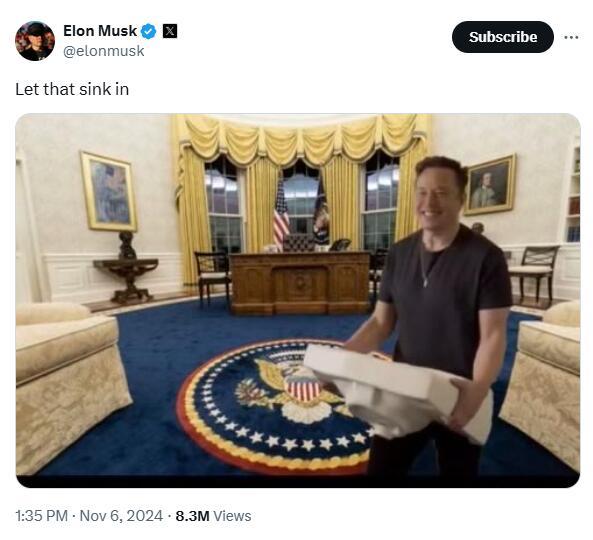Subscribe to this account
This screenshot has width=593, height=540.
503,37
